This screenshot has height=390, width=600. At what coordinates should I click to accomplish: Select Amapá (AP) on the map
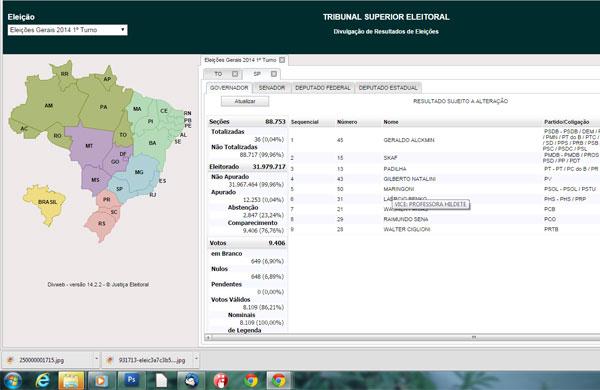[x=107, y=79]
